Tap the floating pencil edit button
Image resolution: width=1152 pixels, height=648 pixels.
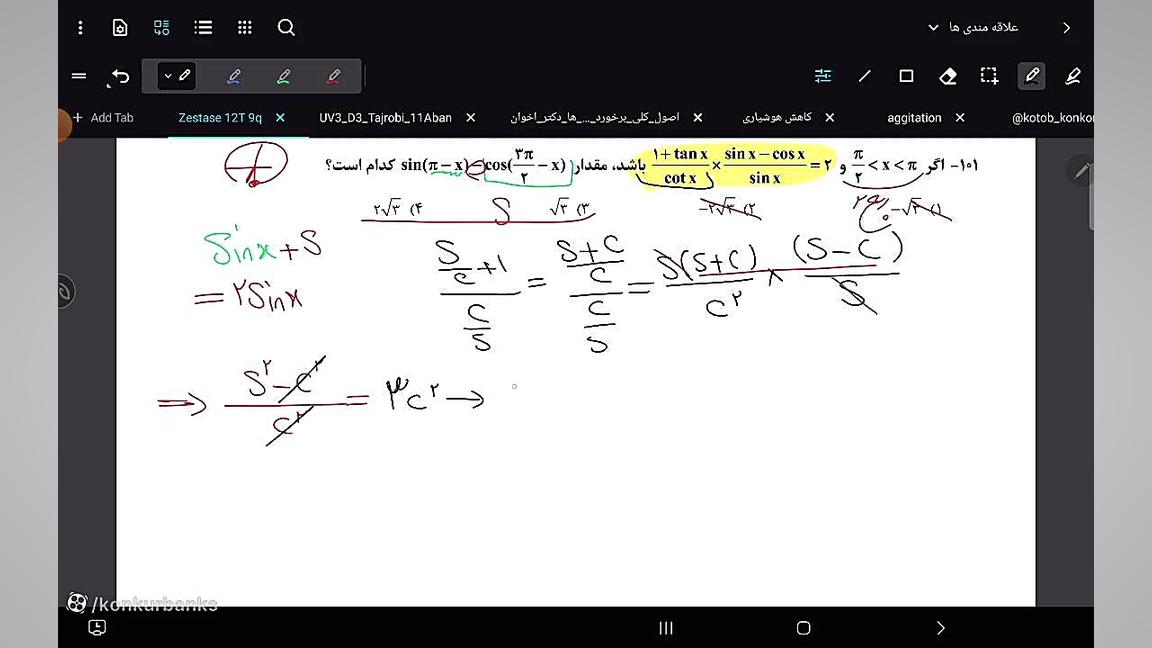click(x=1080, y=170)
